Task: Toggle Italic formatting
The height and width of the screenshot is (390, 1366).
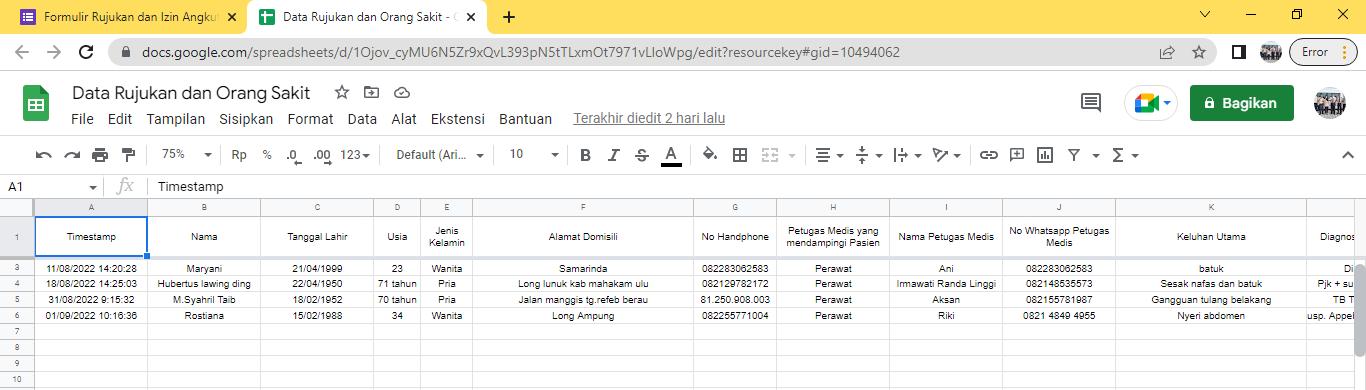Action: [614, 155]
